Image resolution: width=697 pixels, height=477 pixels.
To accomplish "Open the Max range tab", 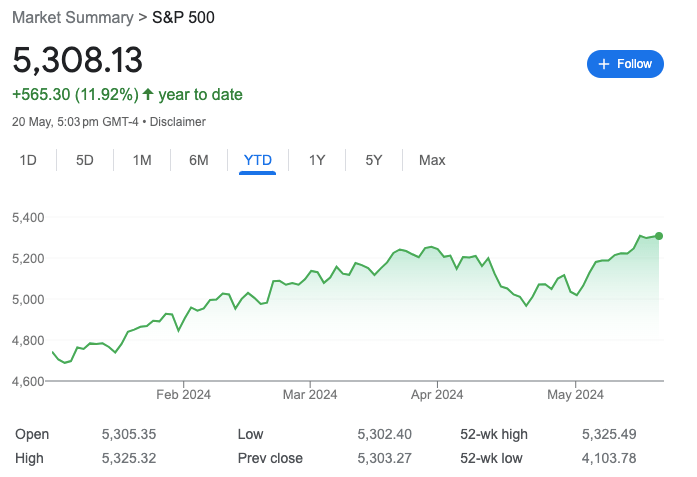I will (432, 160).
